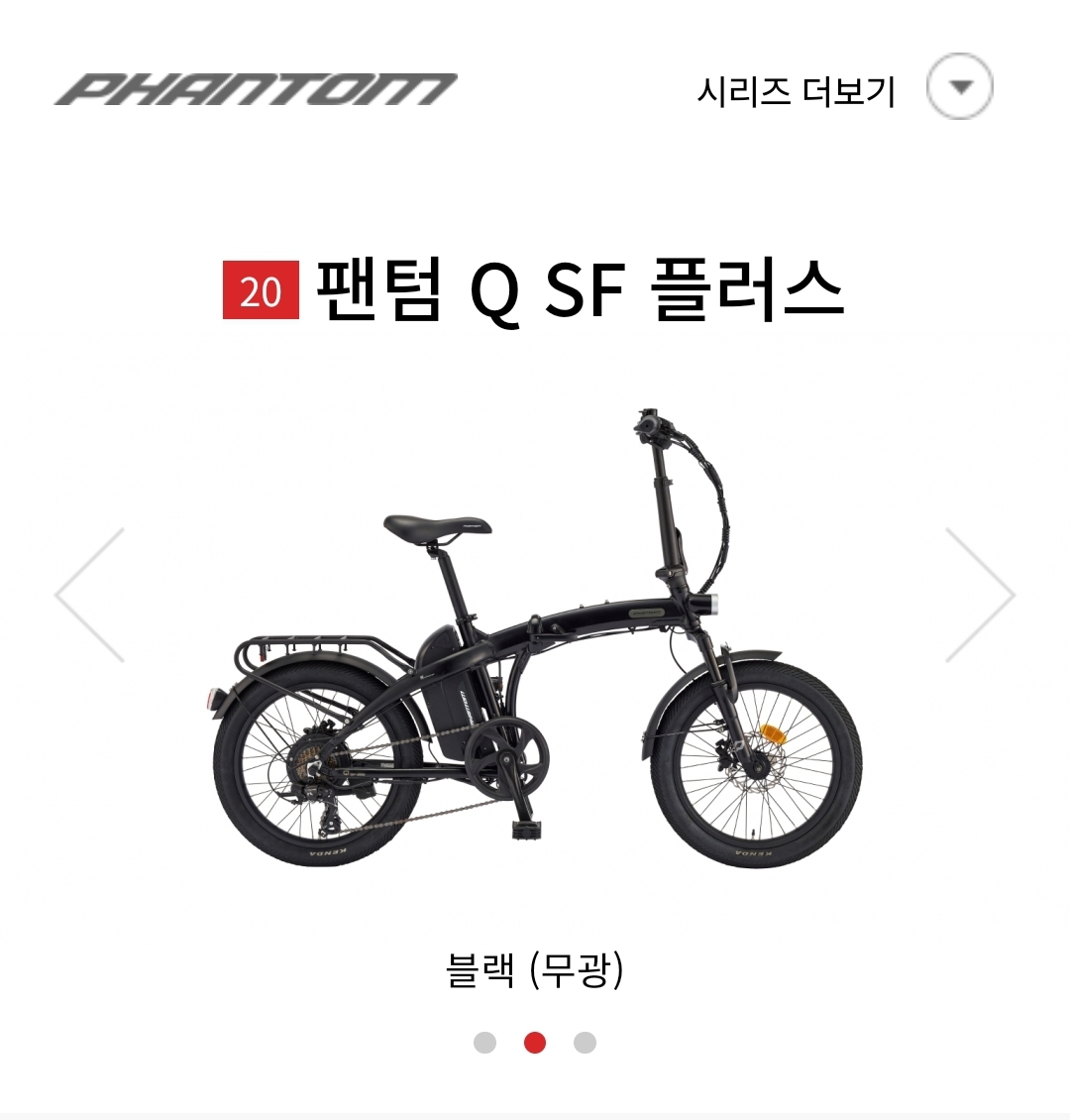
Task: Select the active red carousel dot
Action: point(535,1042)
